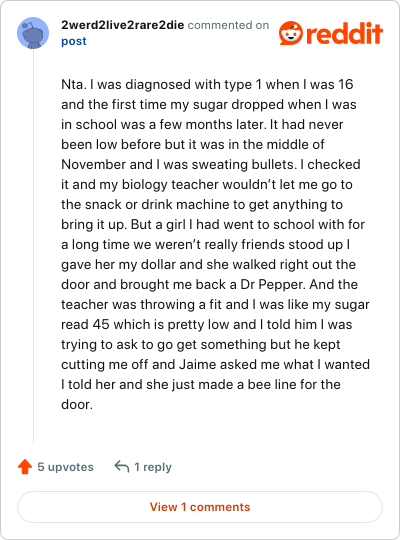Open the blue "post" link
Screen dimensions: 400x540
(74, 41)
